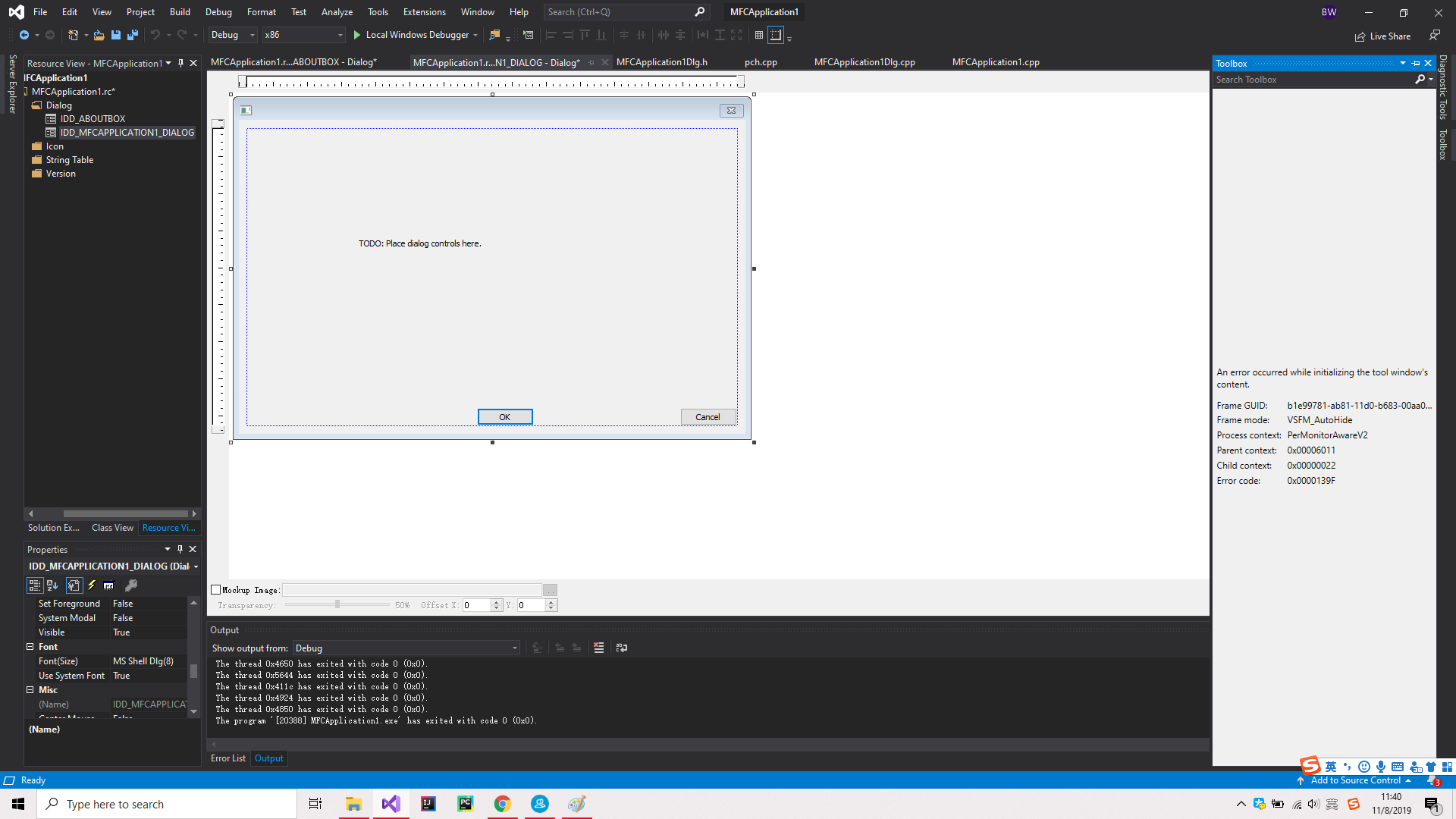Click the Test Dialog toolbar icon
Image resolution: width=1456 pixels, height=819 pixels.
click(529, 35)
